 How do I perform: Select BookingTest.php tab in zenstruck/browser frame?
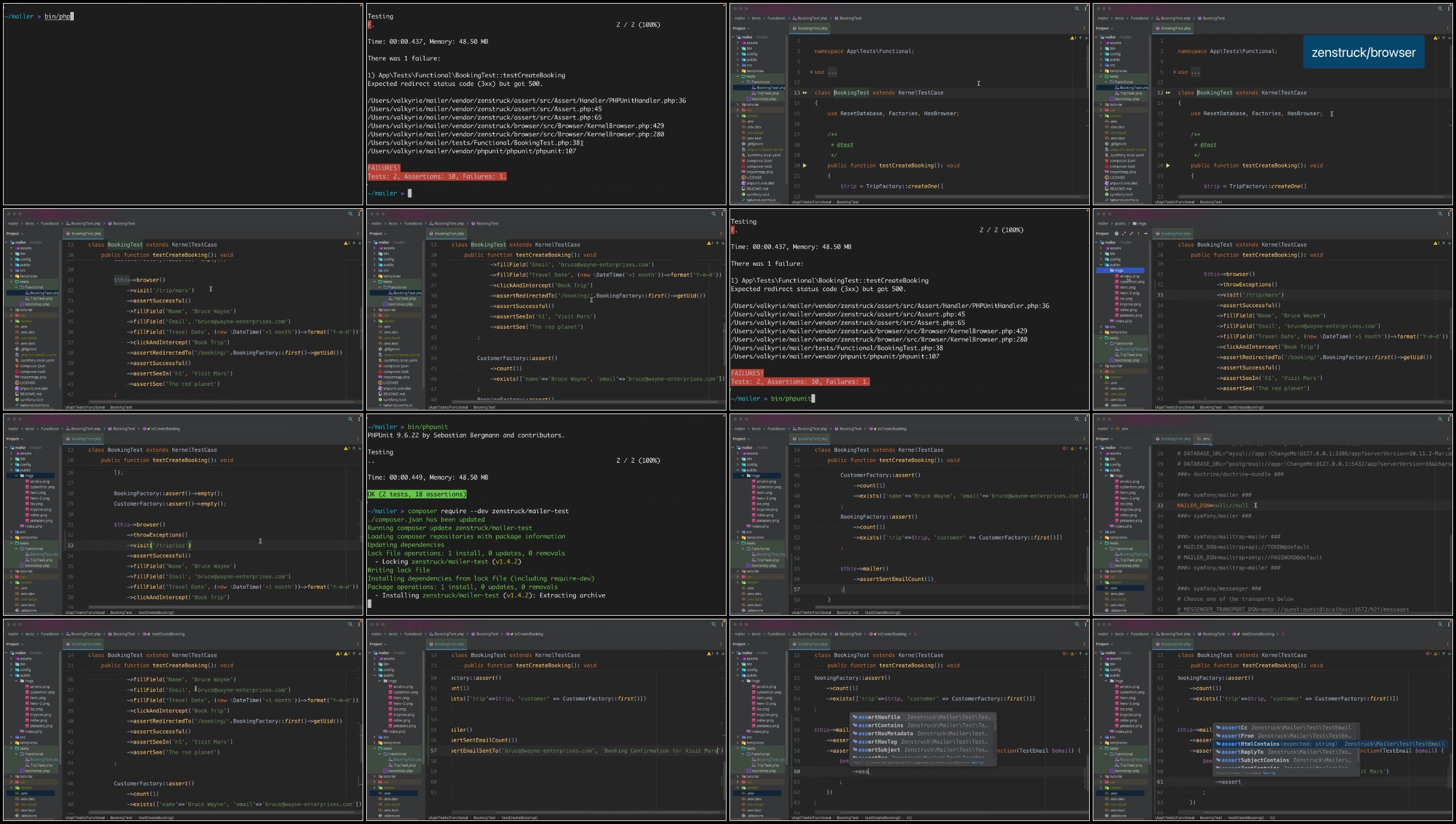pyautogui.click(x=1173, y=28)
